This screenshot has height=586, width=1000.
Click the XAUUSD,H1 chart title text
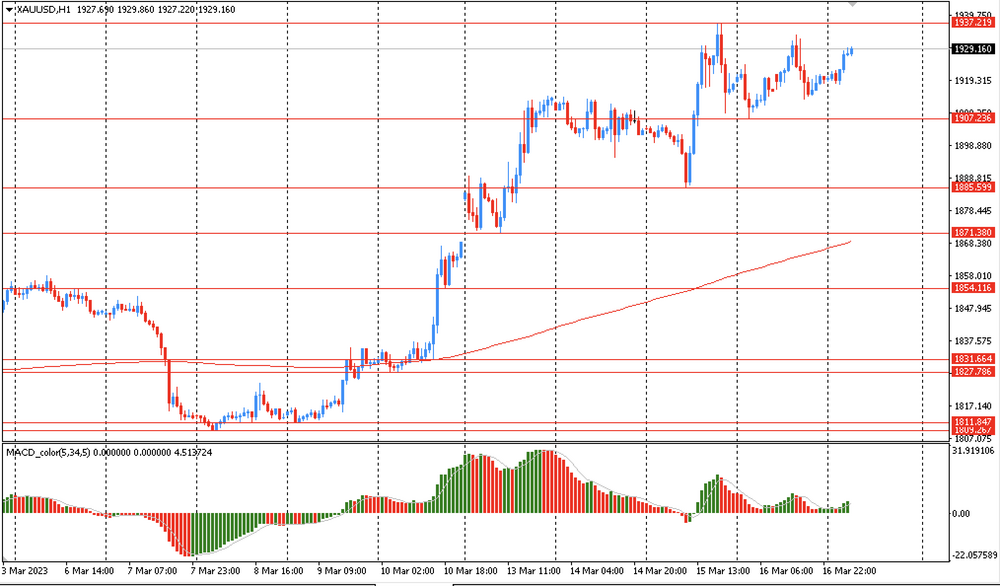click(43, 10)
